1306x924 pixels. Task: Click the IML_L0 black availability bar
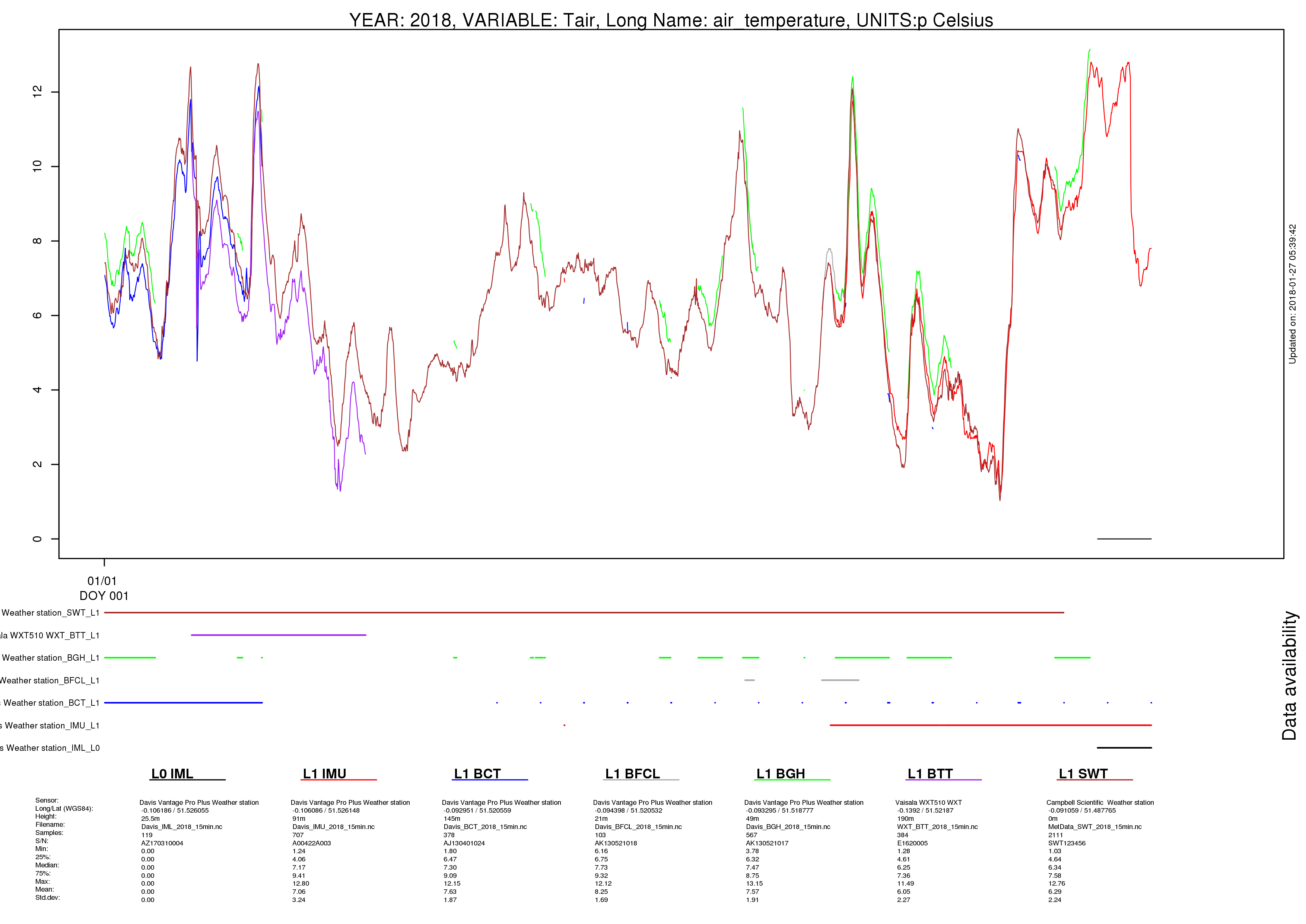[x=1124, y=747]
